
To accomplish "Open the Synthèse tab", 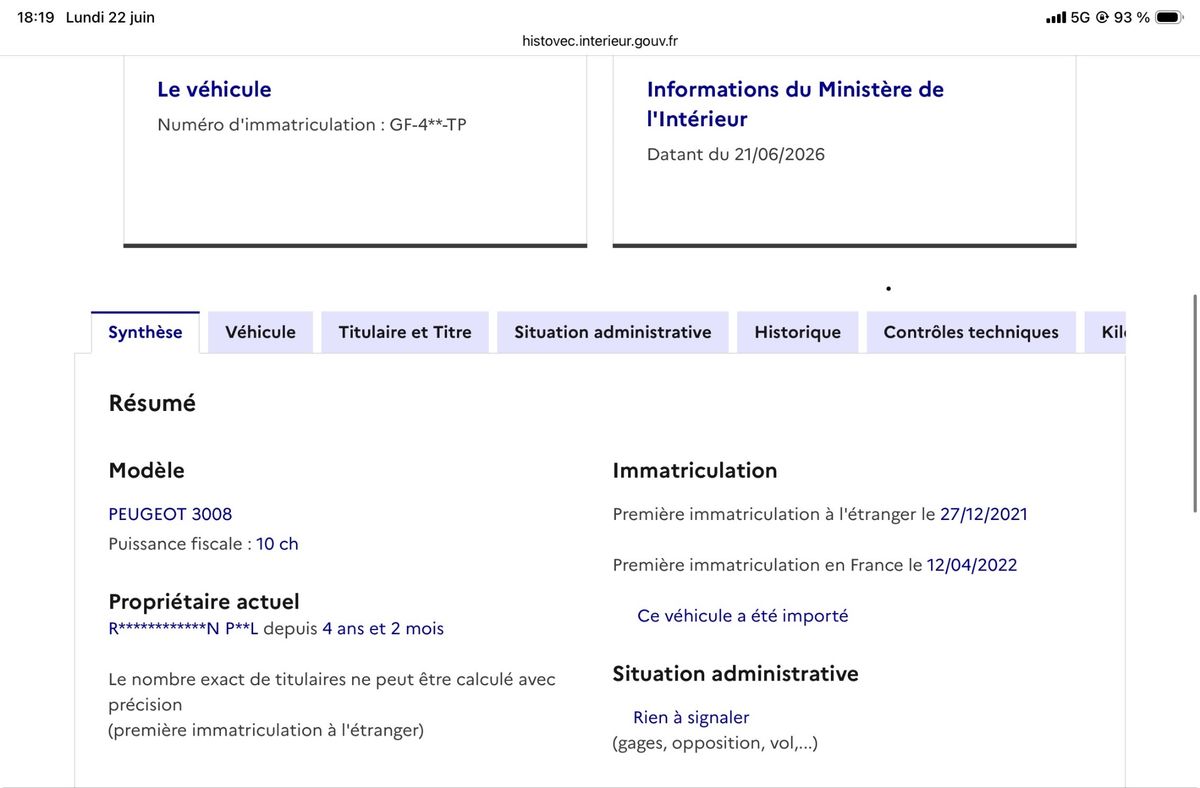I will click(x=145, y=332).
